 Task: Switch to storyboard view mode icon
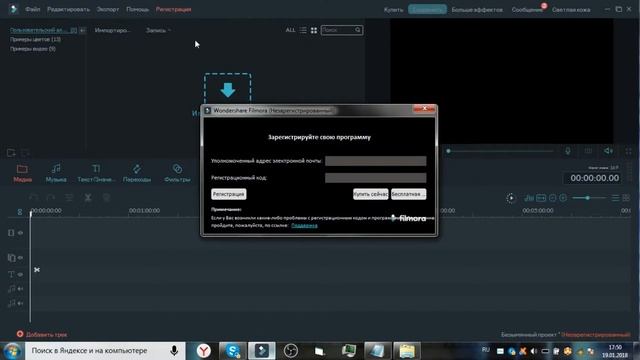626,198
